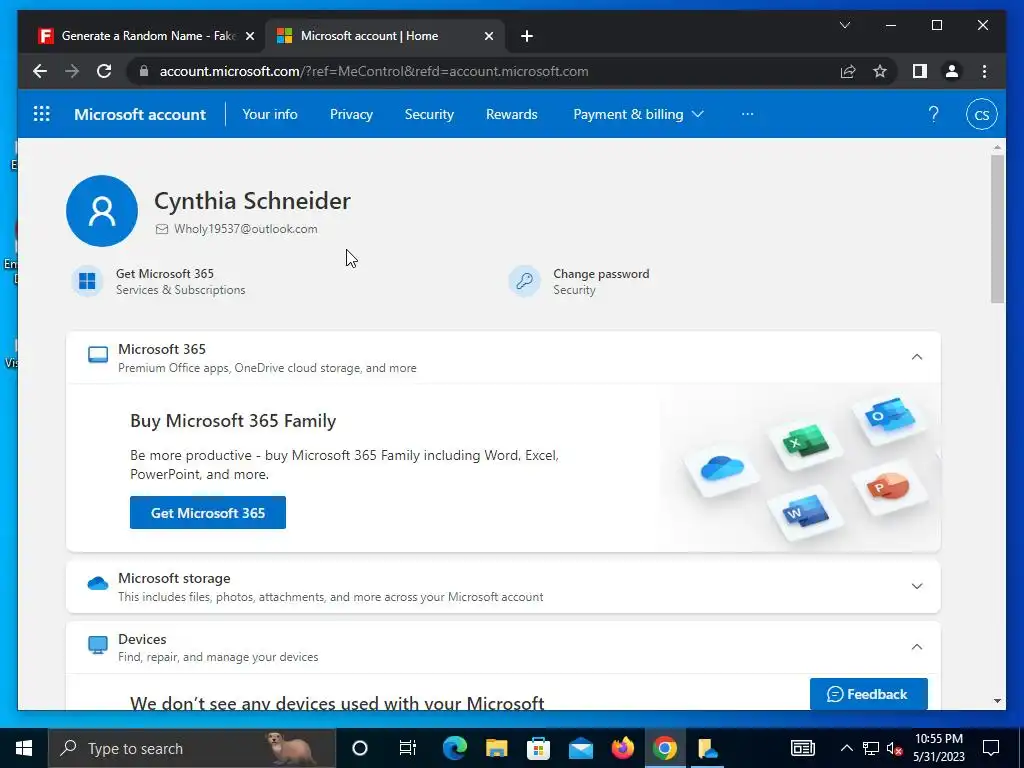1024x768 pixels.
Task: Open the Chrome side panel icon
Action: tap(920, 71)
